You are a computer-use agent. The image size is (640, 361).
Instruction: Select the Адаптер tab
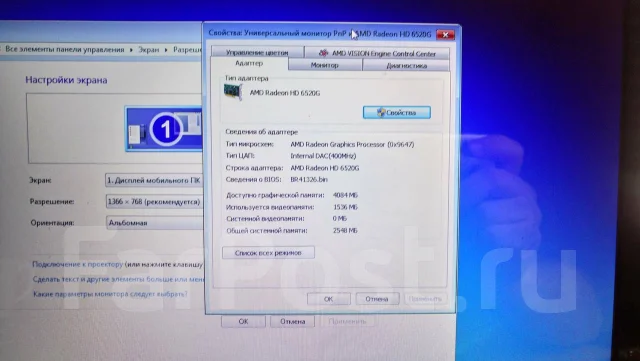[x=249, y=63]
